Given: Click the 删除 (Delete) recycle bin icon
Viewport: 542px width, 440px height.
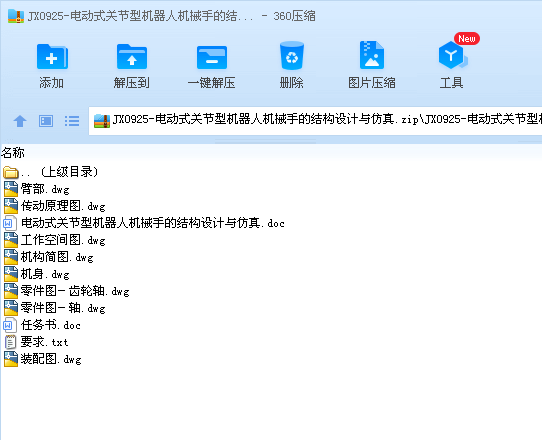Looking at the screenshot, I should (292, 56).
